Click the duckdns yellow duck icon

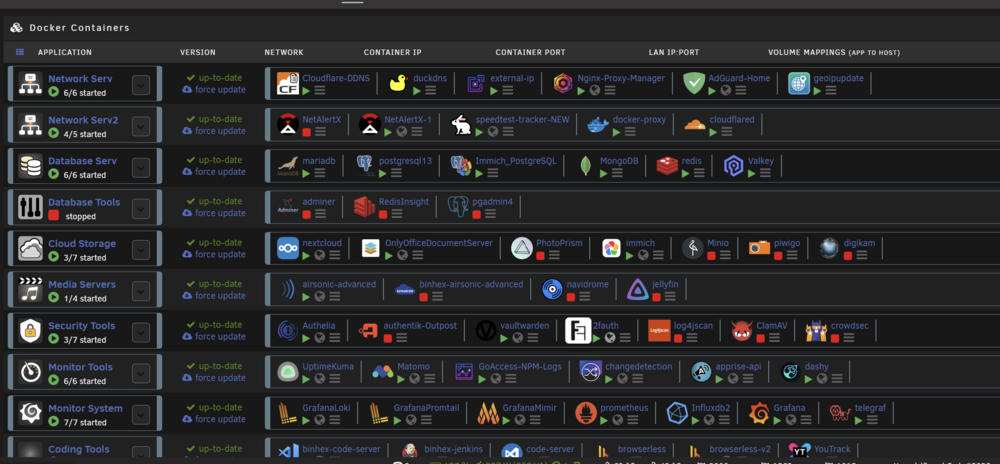coord(399,83)
